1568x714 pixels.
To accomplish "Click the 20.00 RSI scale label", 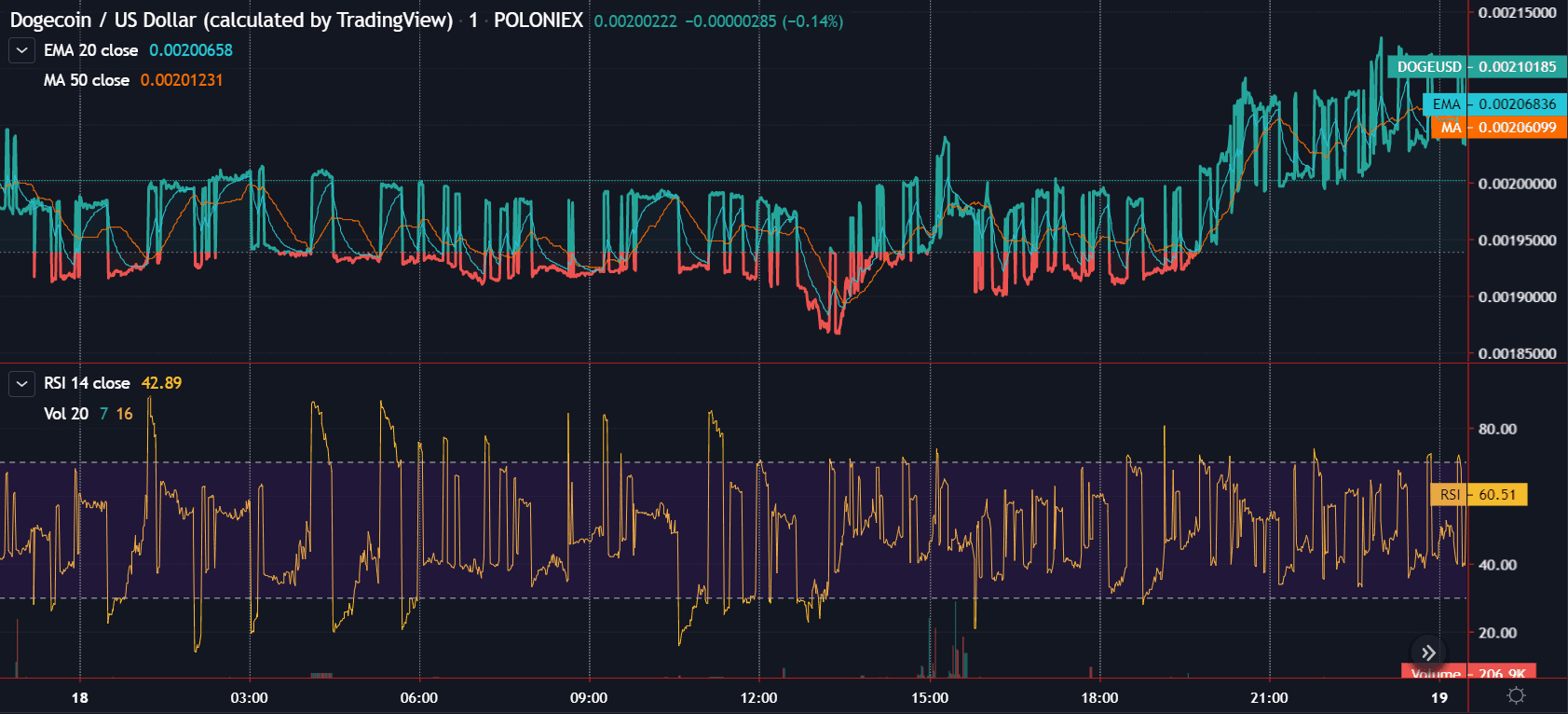I will (x=1497, y=633).
